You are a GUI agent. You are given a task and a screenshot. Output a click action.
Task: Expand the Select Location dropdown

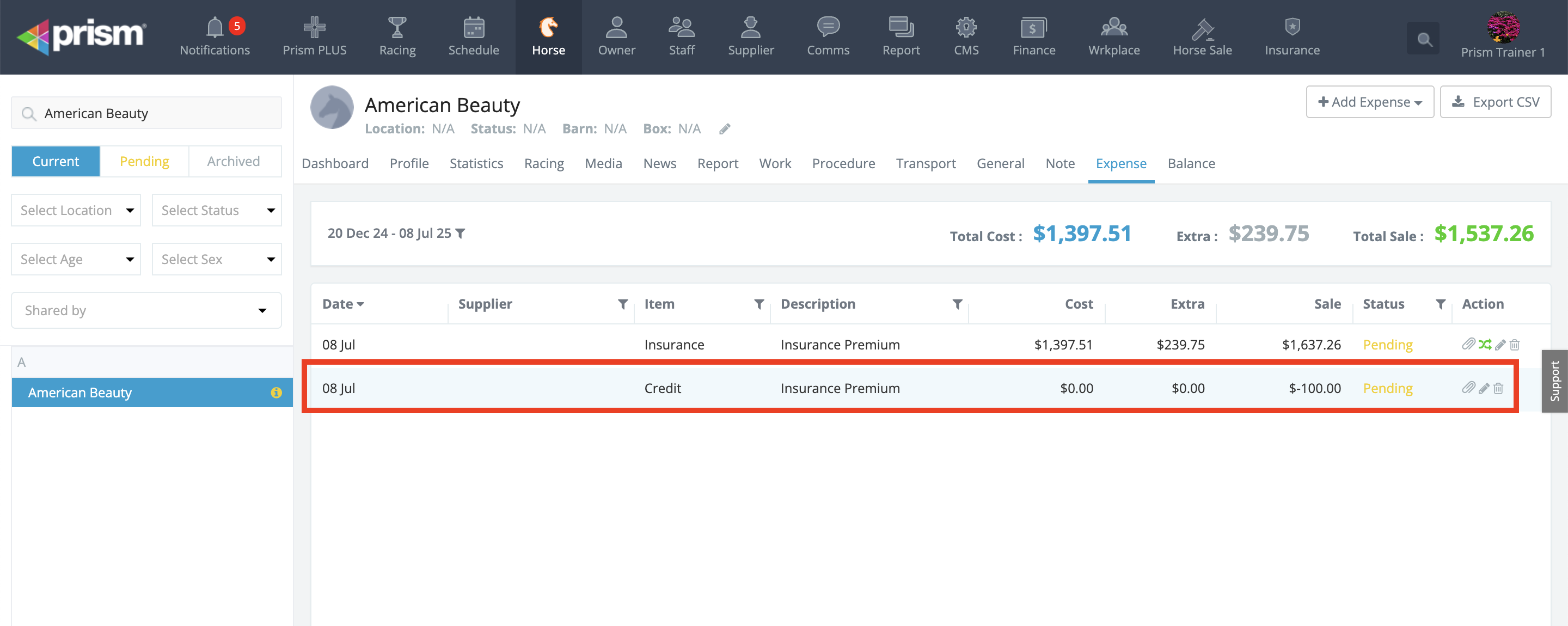click(x=76, y=211)
